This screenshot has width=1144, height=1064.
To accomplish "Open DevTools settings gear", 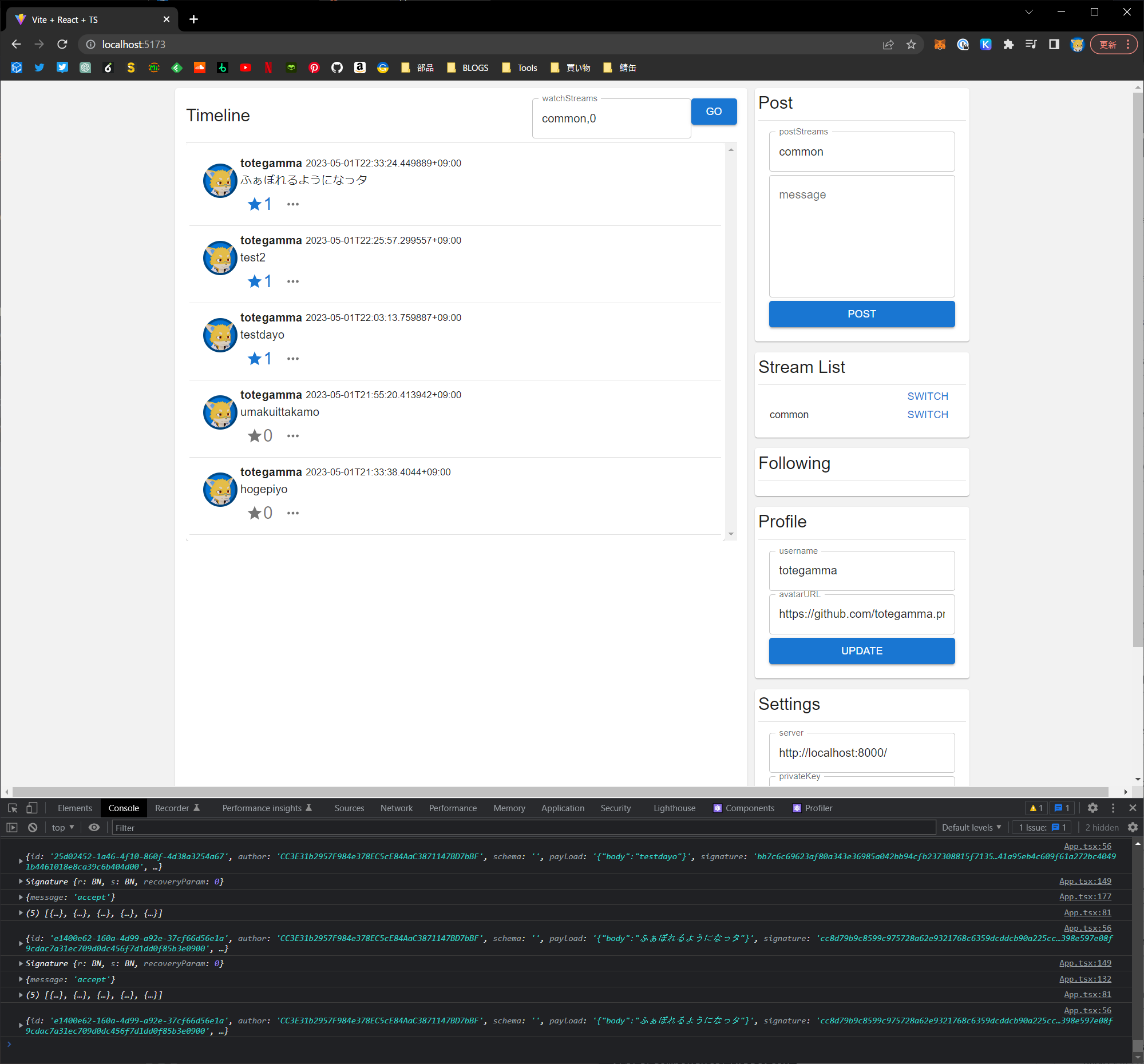I will coord(1093,808).
